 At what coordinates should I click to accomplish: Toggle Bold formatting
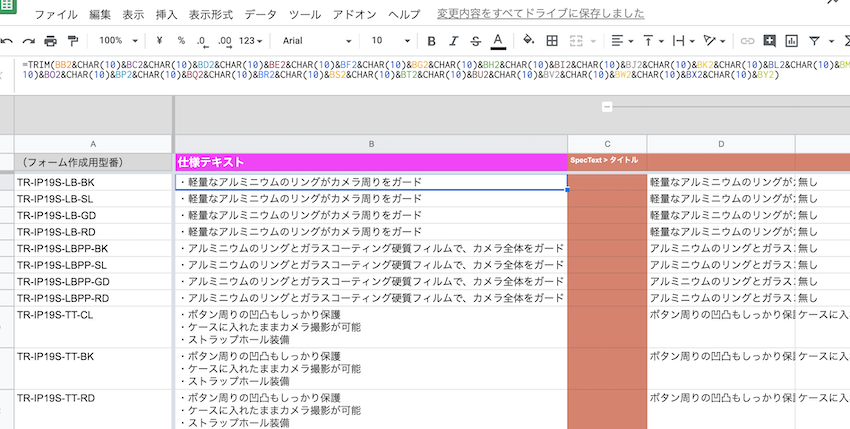[431, 41]
